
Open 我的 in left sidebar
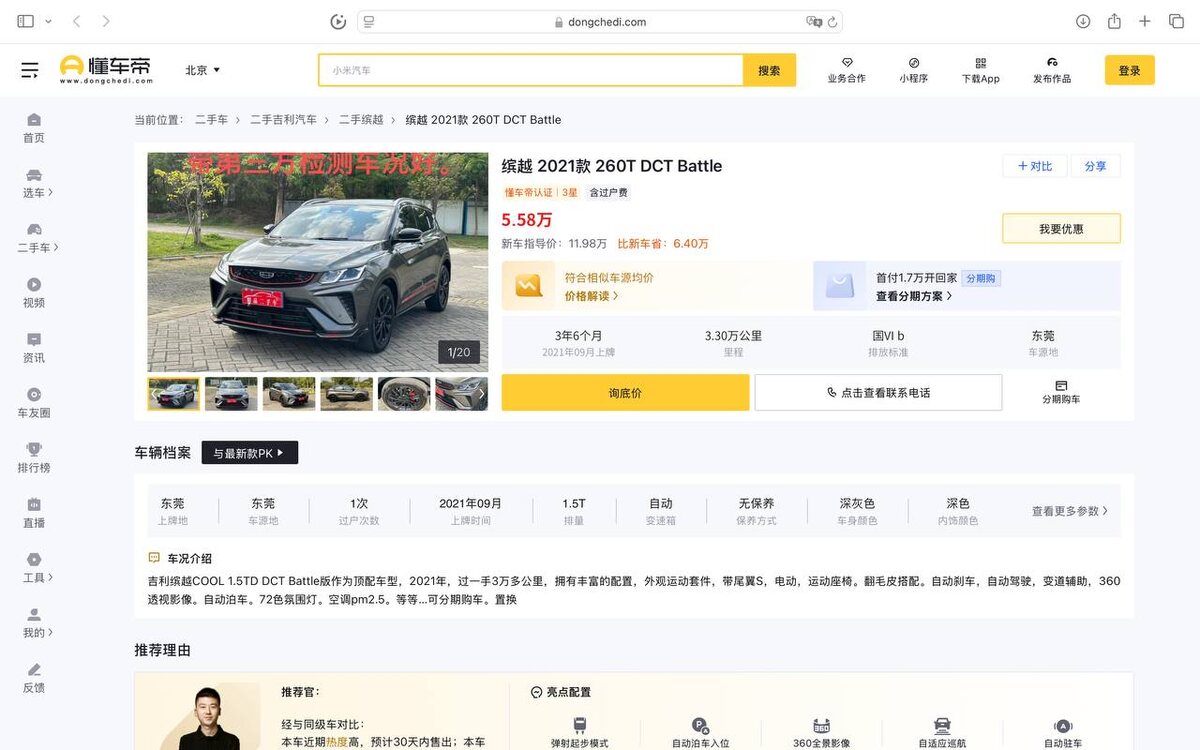(x=36, y=623)
